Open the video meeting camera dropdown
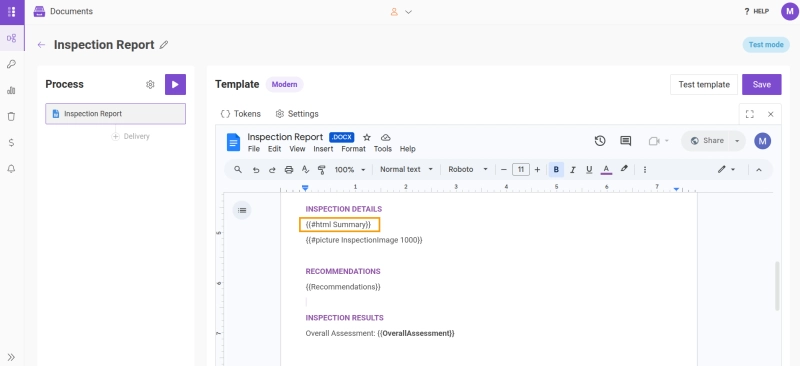 [x=658, y=141]
